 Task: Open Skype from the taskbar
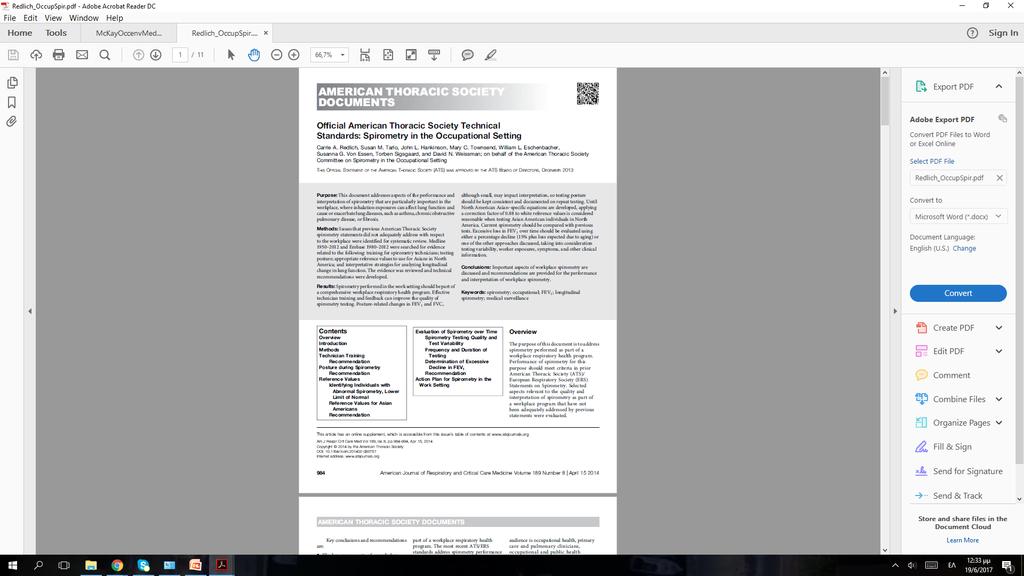[x=143, y=565]
